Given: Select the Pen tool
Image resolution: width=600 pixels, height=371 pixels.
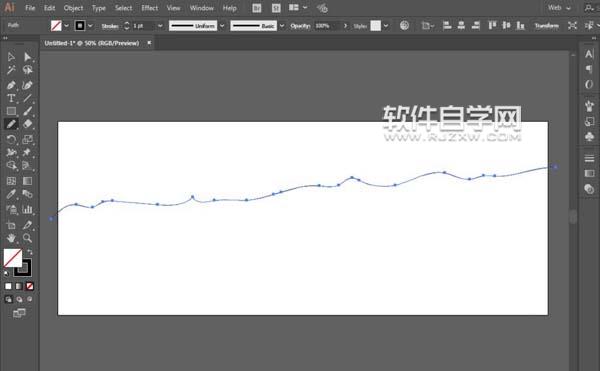Looking at the screenshot, I should (11, 85).
